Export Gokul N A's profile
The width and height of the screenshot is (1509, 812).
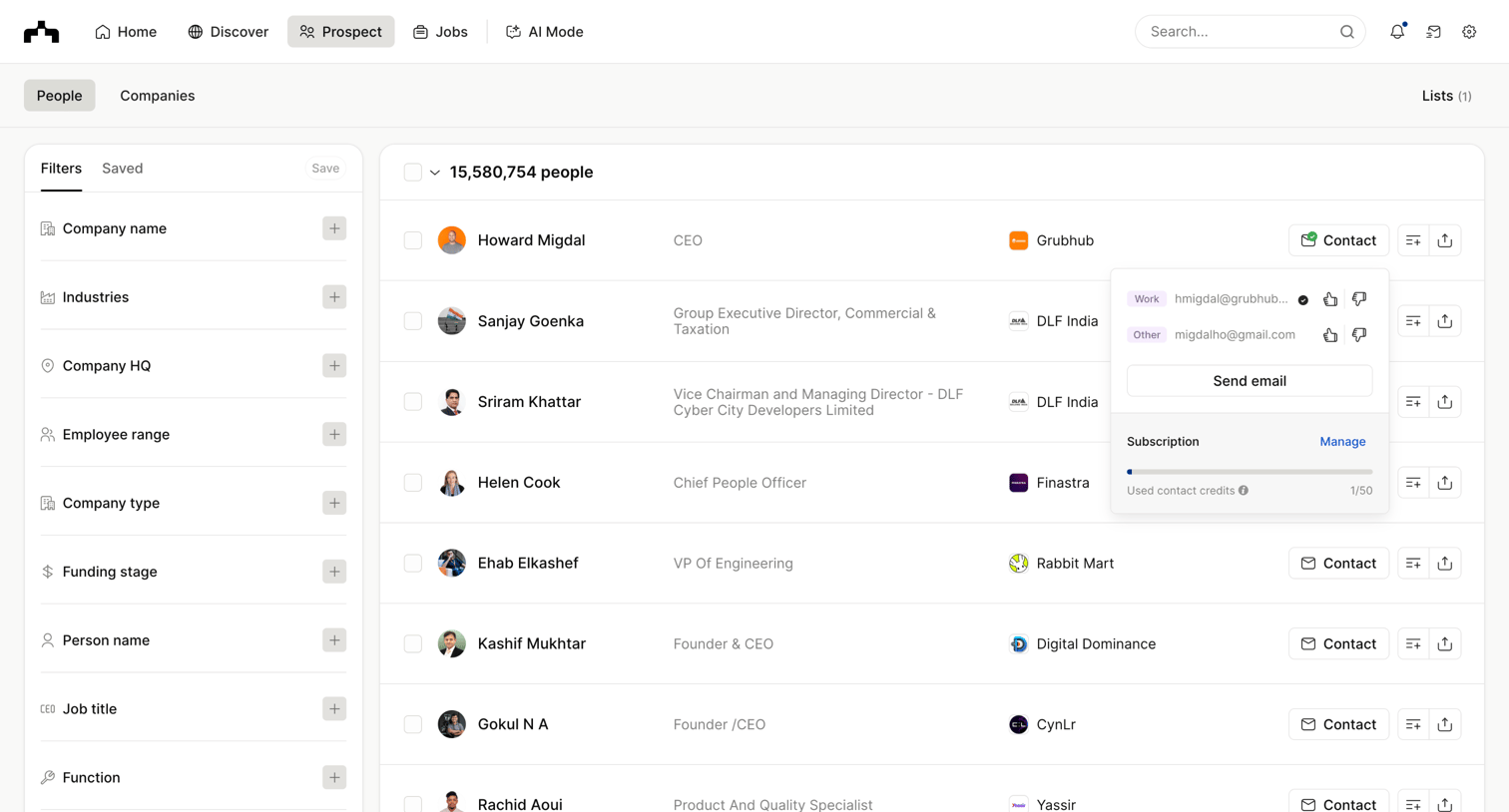(1445, 725)
